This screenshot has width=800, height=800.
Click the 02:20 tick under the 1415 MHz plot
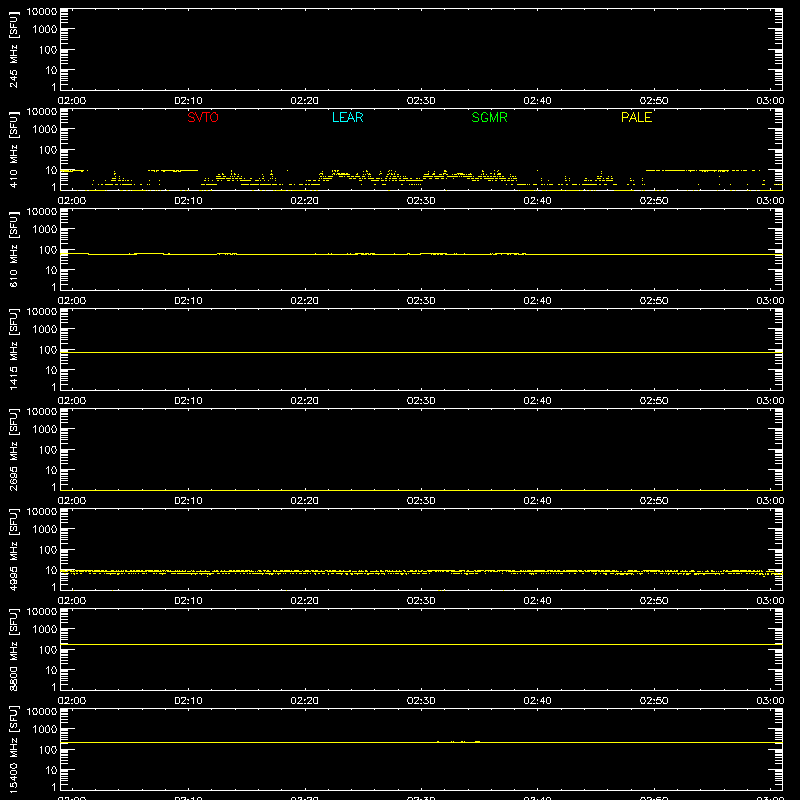(305, 401)
